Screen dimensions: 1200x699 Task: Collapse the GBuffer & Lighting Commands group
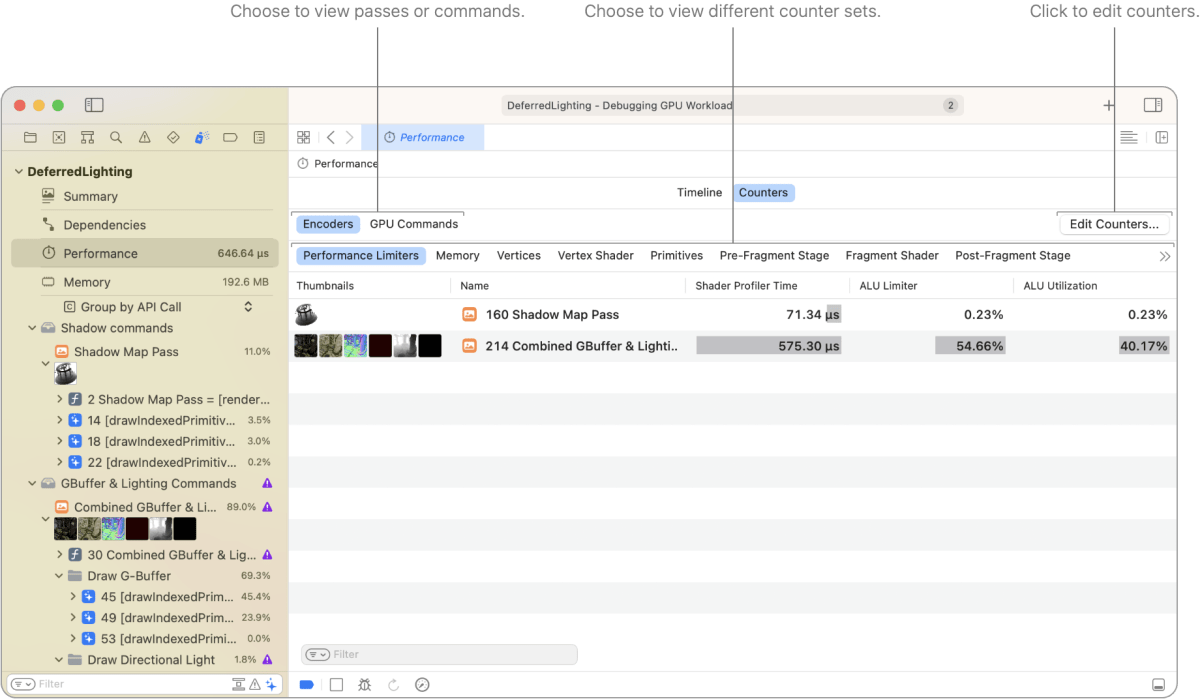coord(32,483)
